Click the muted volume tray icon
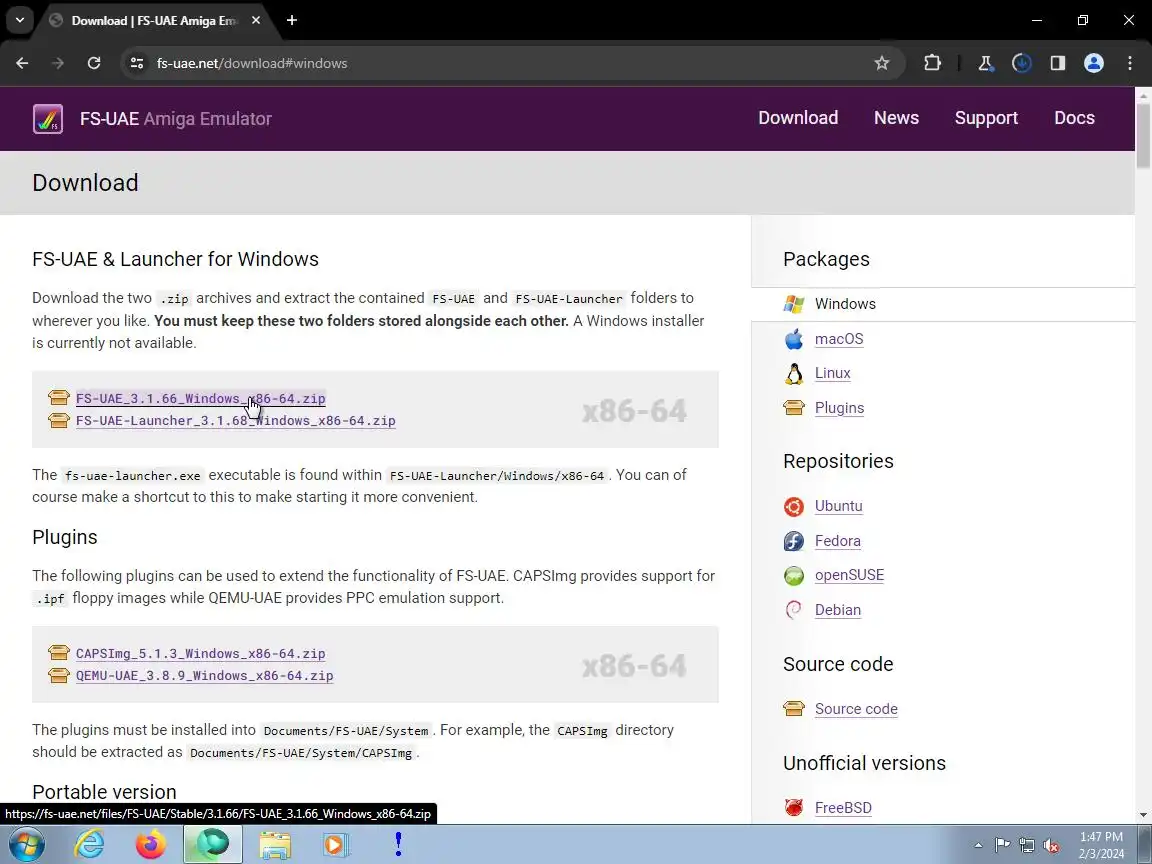The image size is (1152, 864). (x=1051, y=846)
